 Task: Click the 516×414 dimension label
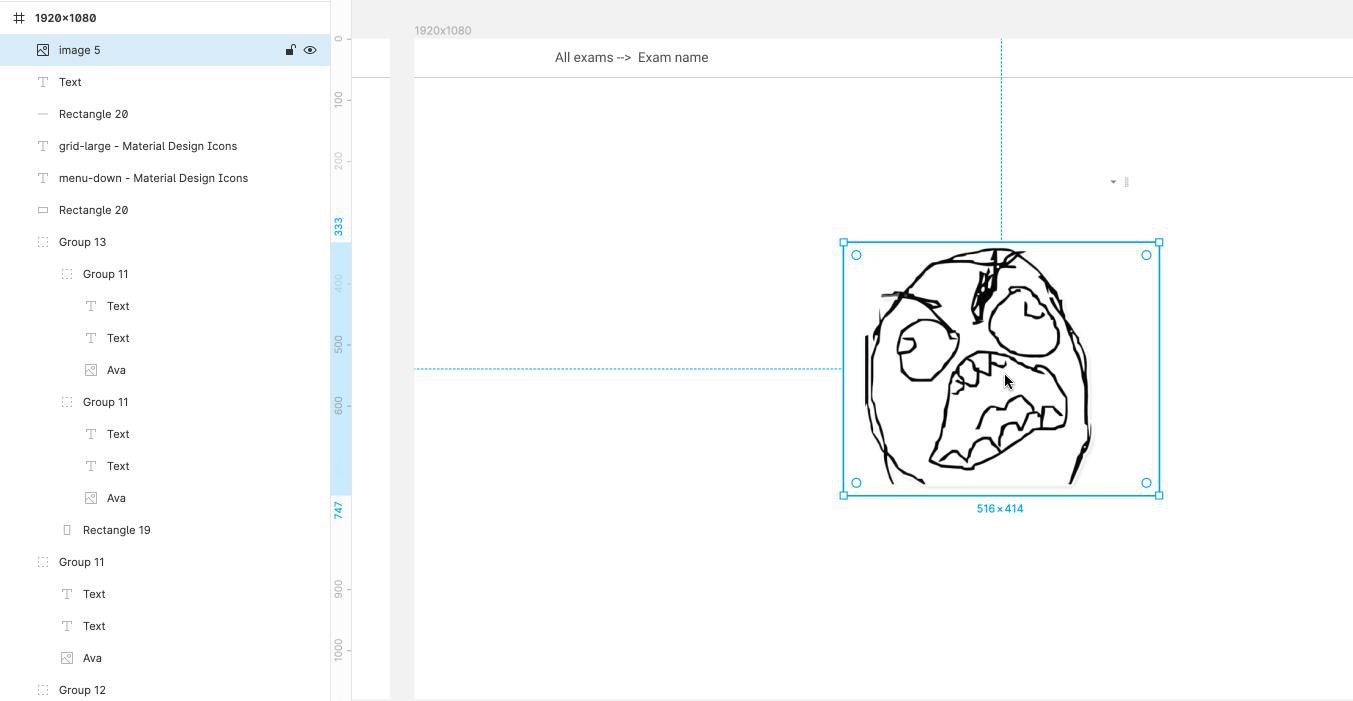click(x=1000, y=509)
